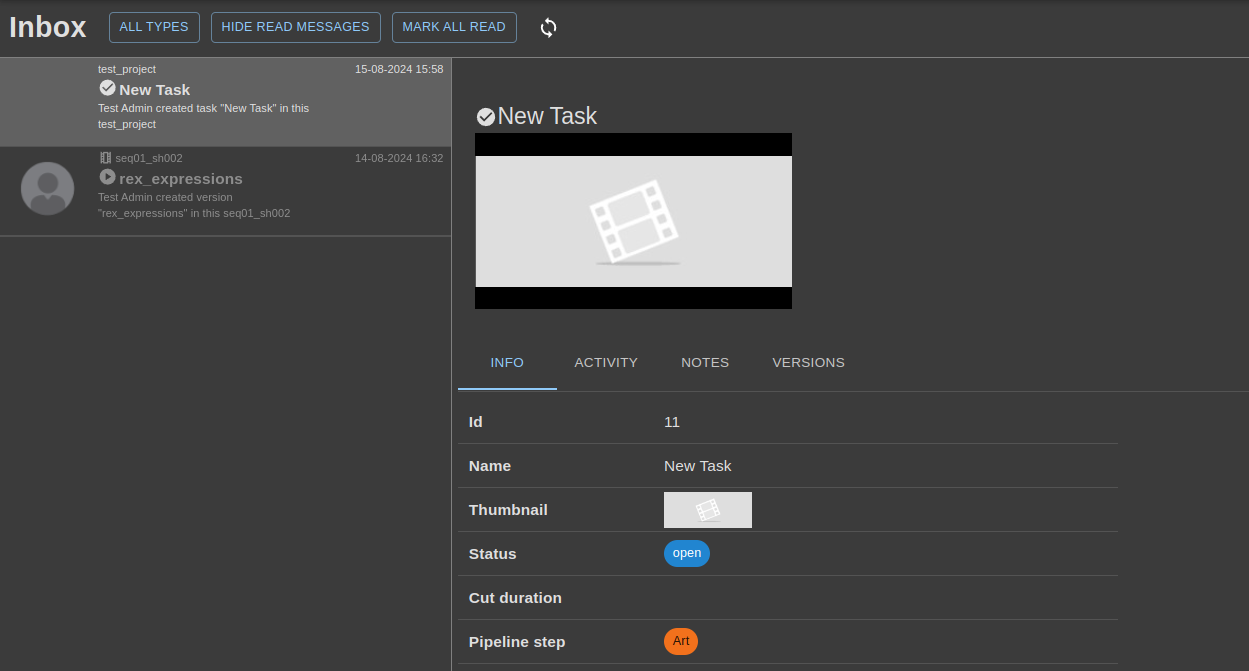This screenshot has height=671, width=1249.
Task: Click the checkmark icon beside New Task heading
Action: [x=486, y=117]
